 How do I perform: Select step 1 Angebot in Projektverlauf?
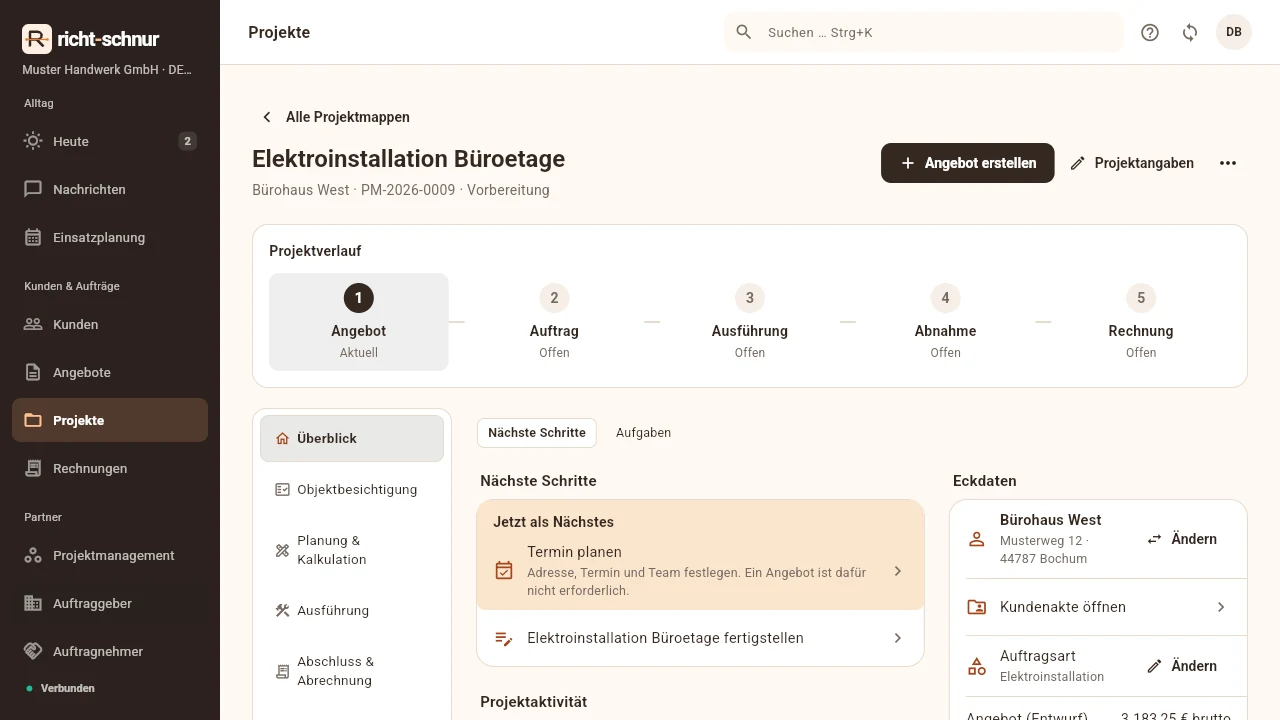359,322
